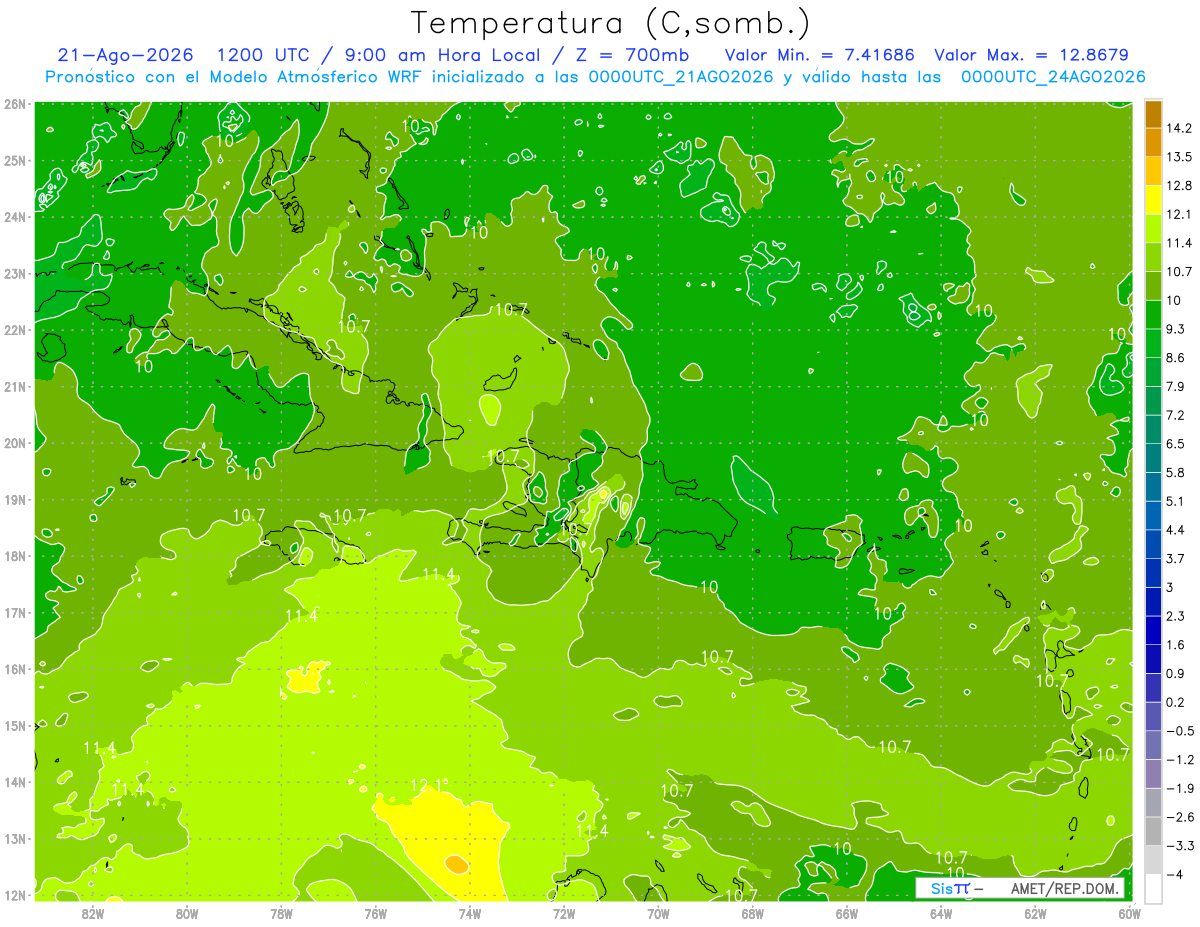Select the blue swatch between 3 and 3.7
Image resolution: width=1200 pixels, height=927 pixels.
(x=1153, y=573)
